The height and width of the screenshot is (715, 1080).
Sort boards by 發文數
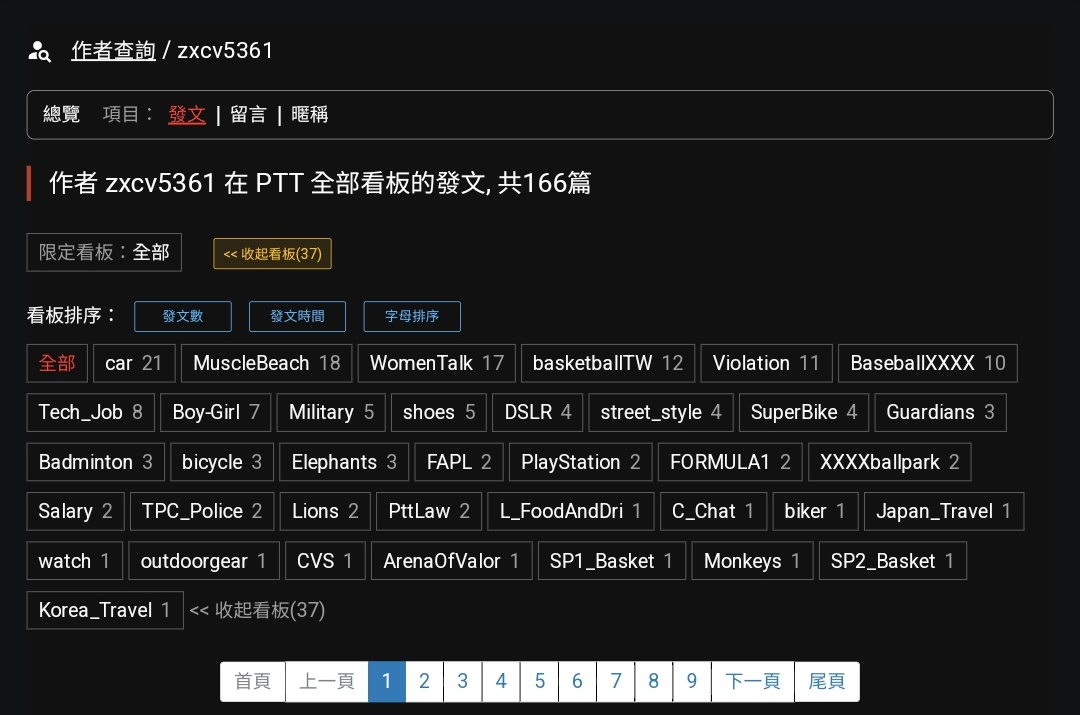coord(183,316)
